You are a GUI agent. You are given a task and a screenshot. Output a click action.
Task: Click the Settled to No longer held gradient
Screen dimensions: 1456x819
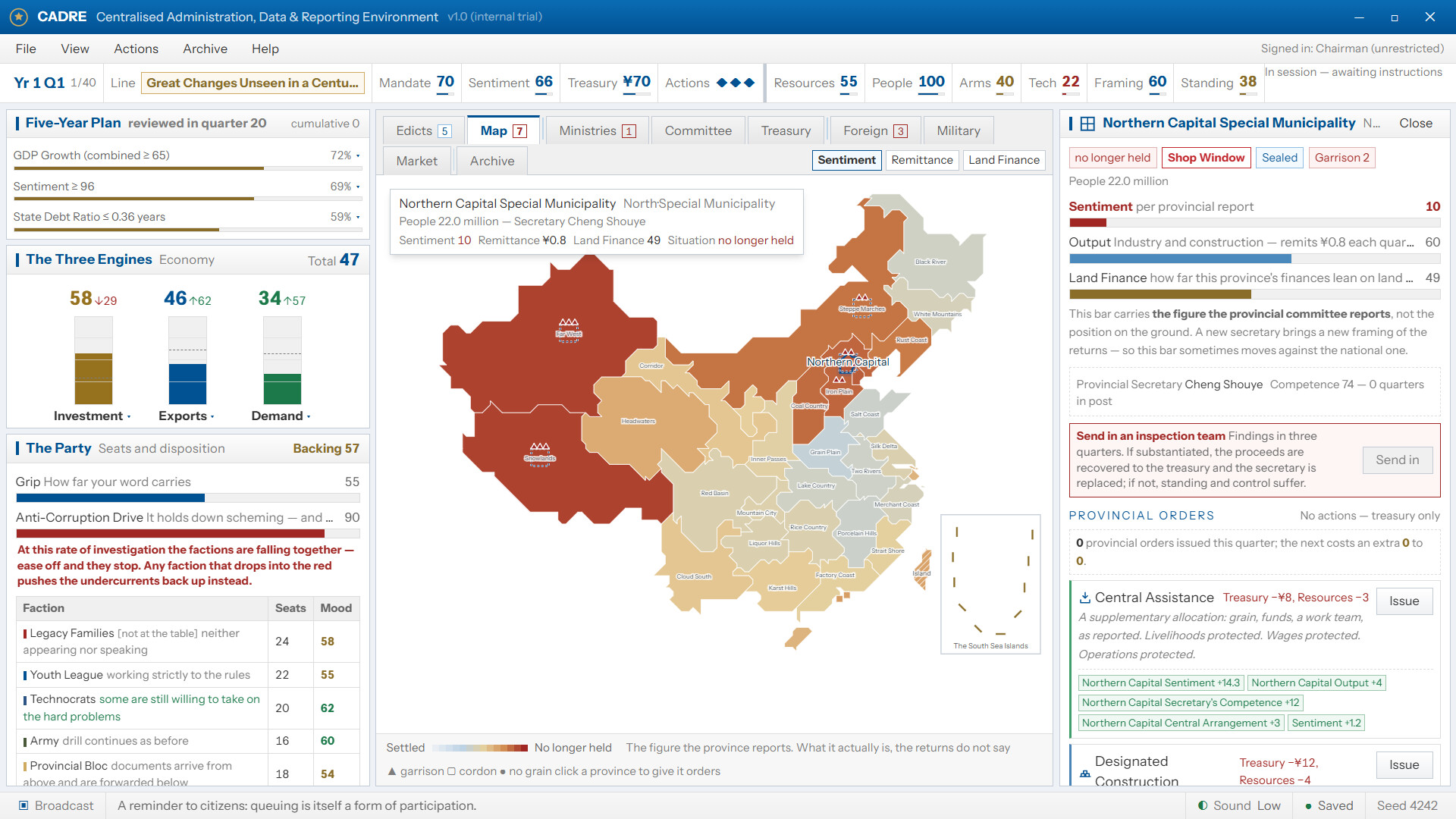pos(479,748)
